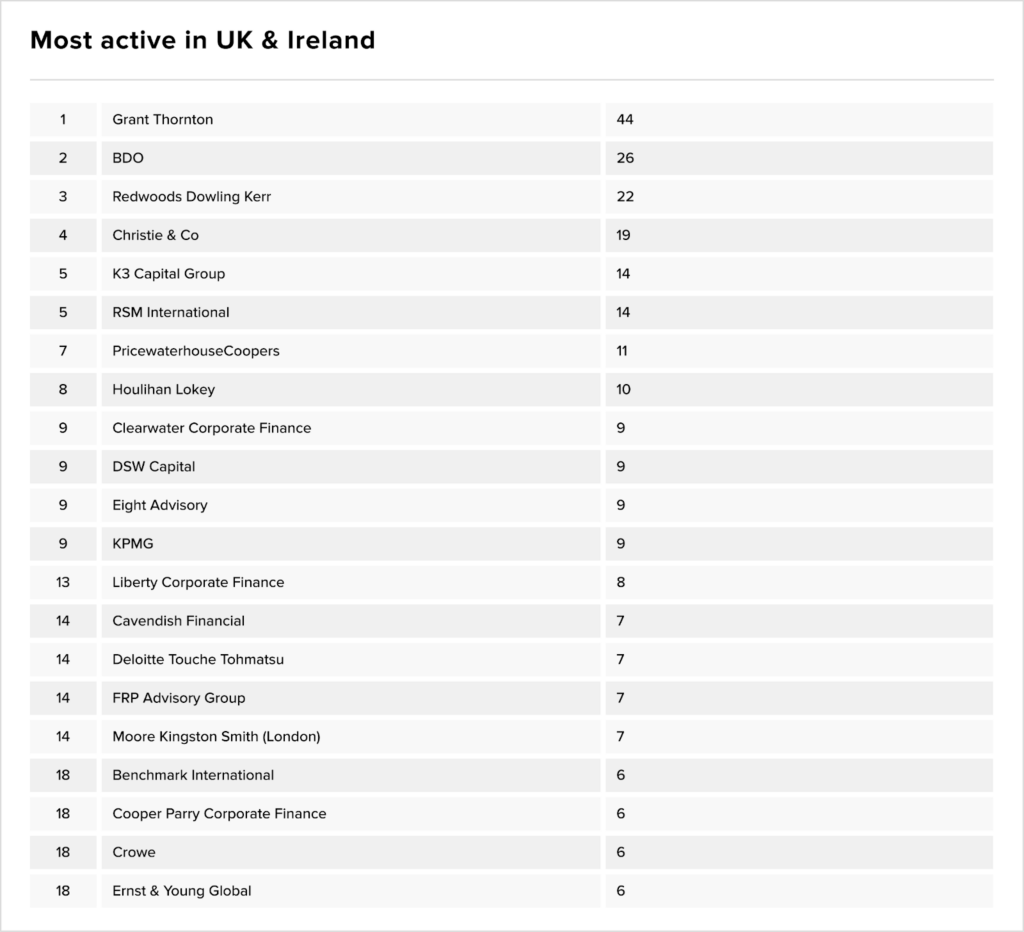Select the Crowe row name
1024x932 pixels.
tap(134, 852)
